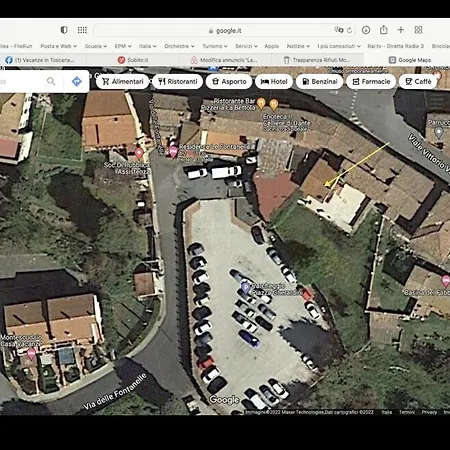Click the Safari privacy shield icon
Image resolution: width=450 pixels, height=450 pixels.
(x=64, y=30)
